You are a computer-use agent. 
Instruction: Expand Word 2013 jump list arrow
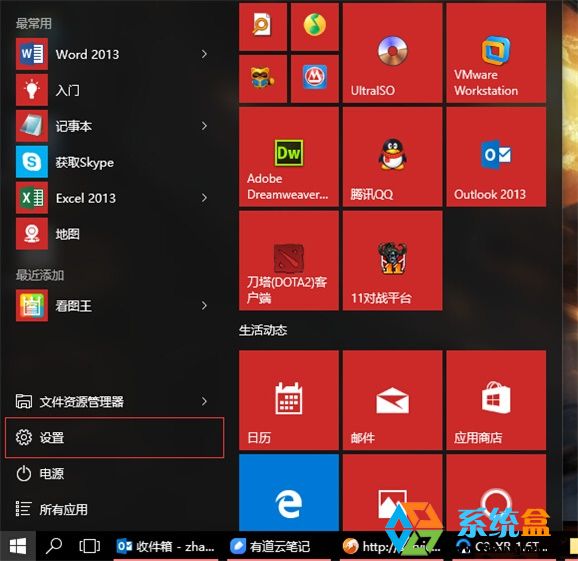click(x=204, y=54)
